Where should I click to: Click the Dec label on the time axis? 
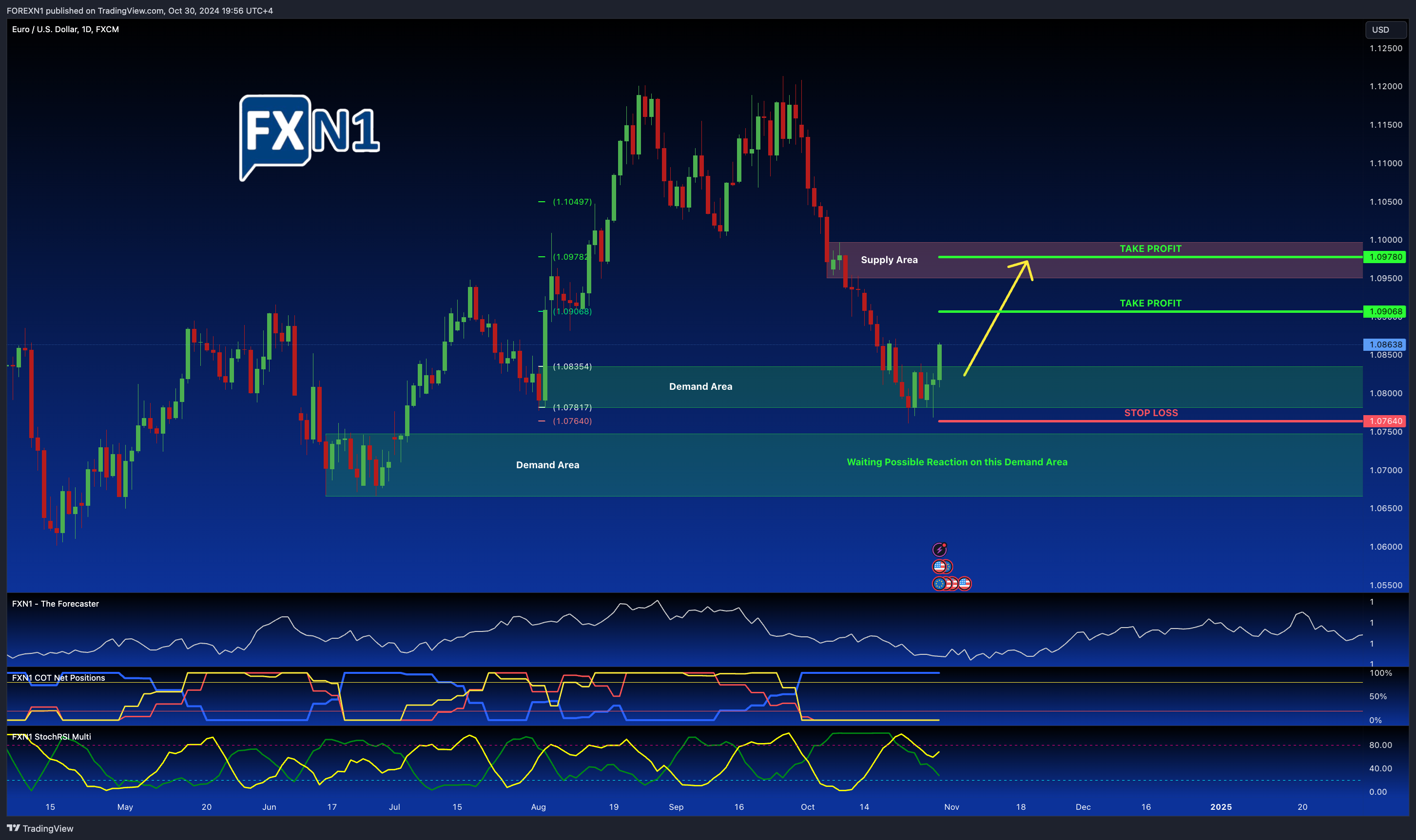point(1083,806)
